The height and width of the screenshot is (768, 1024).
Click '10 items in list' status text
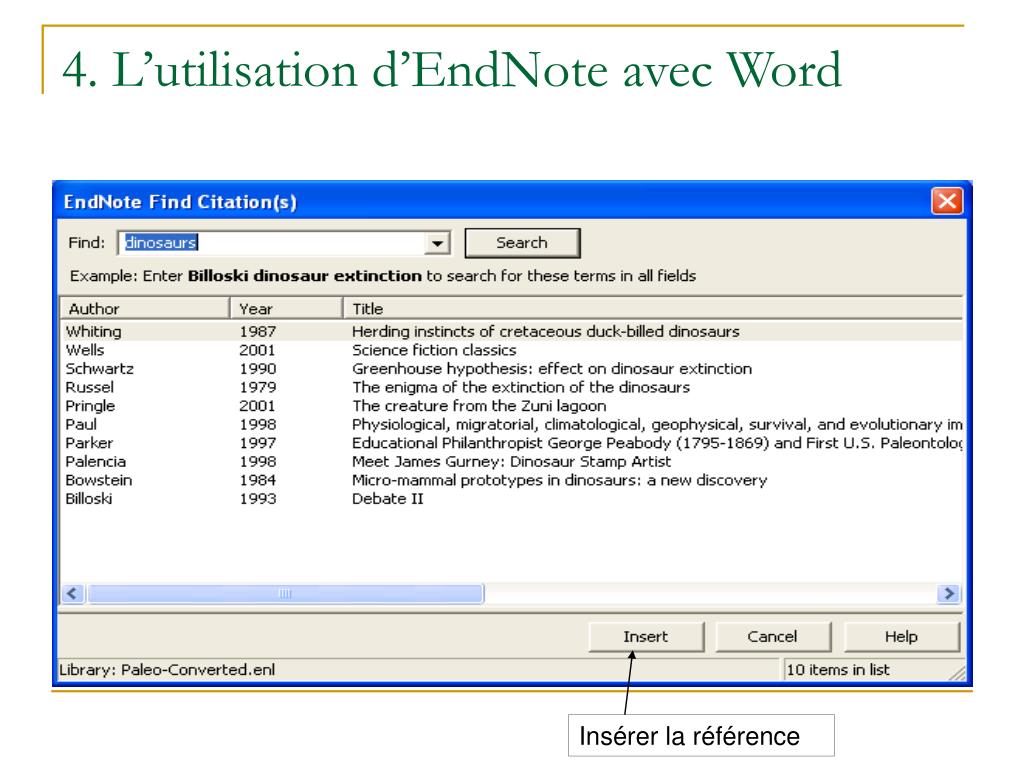coord(838,670)
